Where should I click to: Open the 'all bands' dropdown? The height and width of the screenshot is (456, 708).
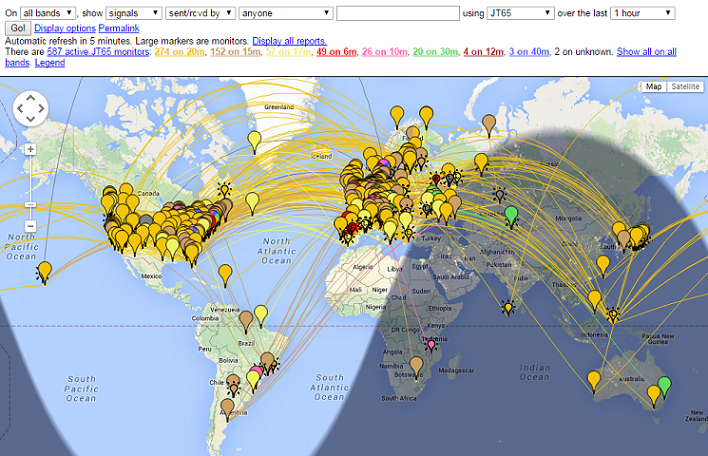point(48,13)
